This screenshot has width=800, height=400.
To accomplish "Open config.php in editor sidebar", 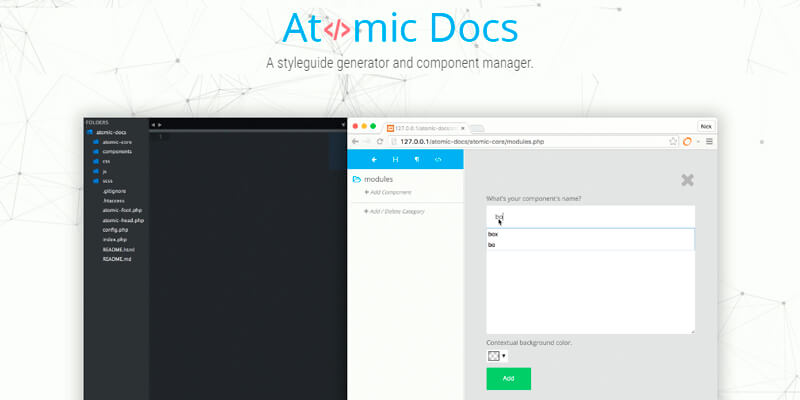I will [115, 230].
